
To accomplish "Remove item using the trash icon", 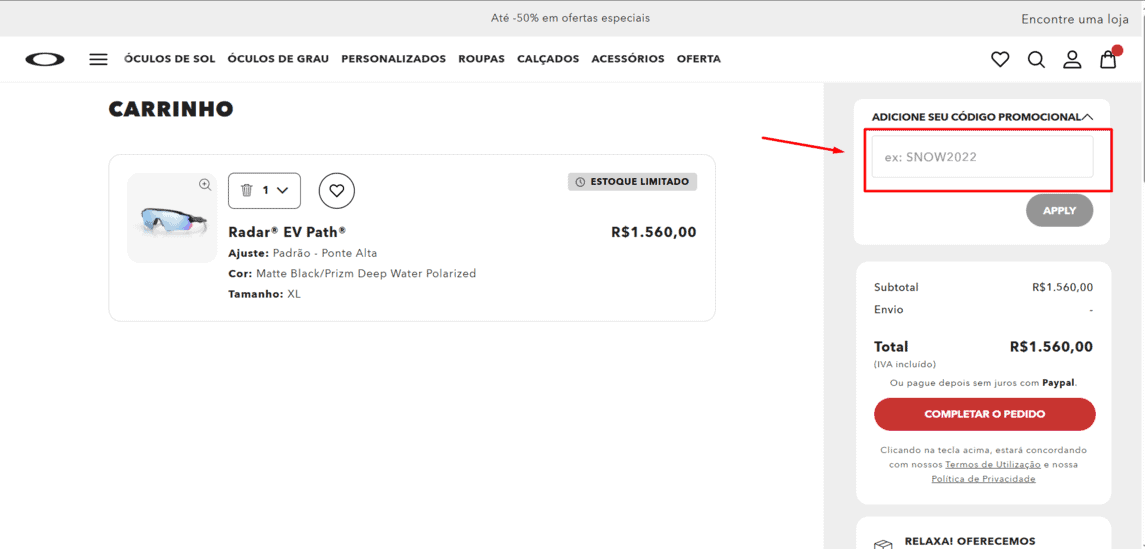I will 247,190.
